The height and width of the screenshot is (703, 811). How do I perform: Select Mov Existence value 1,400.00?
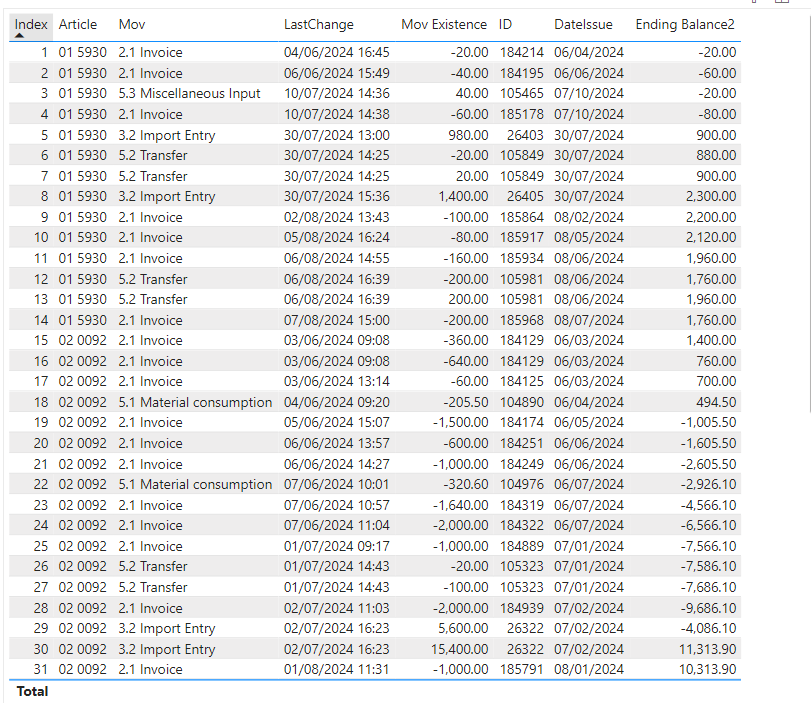click(463, 197)
